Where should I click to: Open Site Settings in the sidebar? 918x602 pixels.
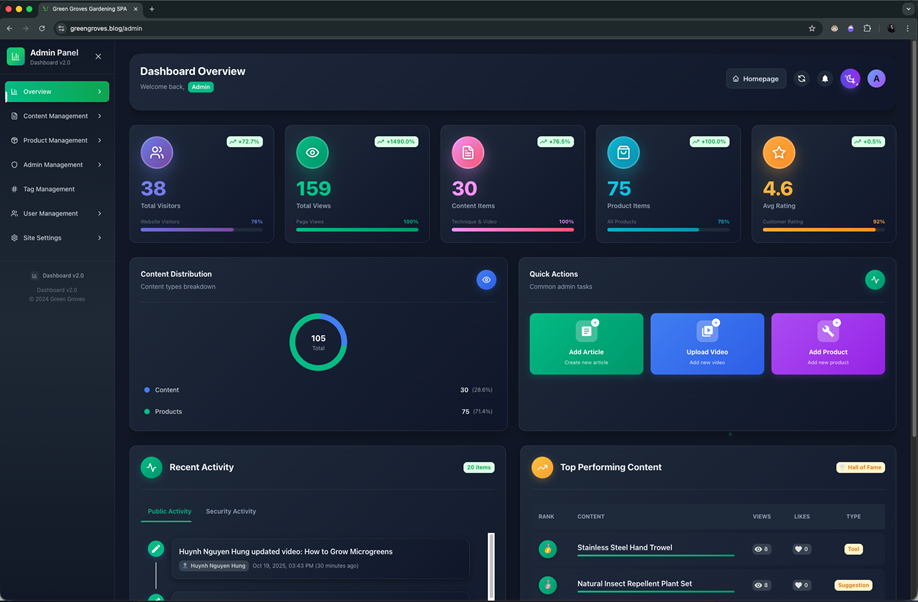(x=57, y=238)
